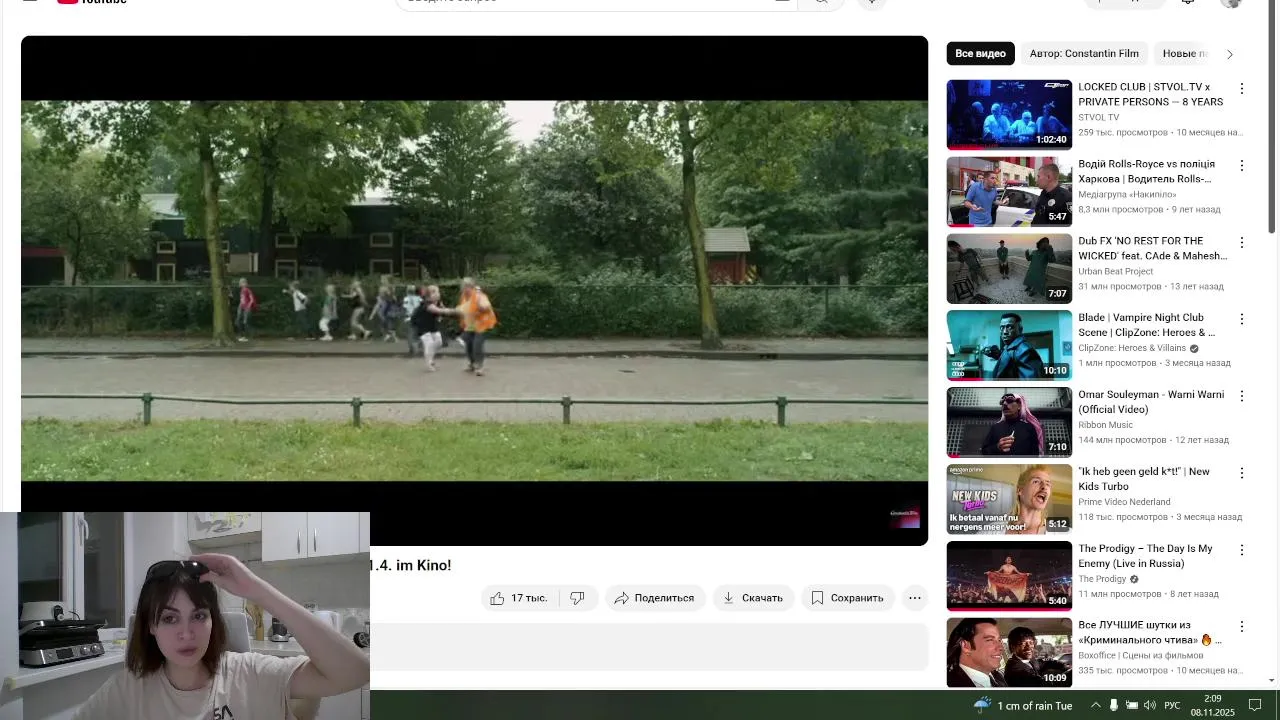Open the volume speaker tray icon
This screenshot has width=1280, height=720.
pyautogui.click(x=1149, y=706)
